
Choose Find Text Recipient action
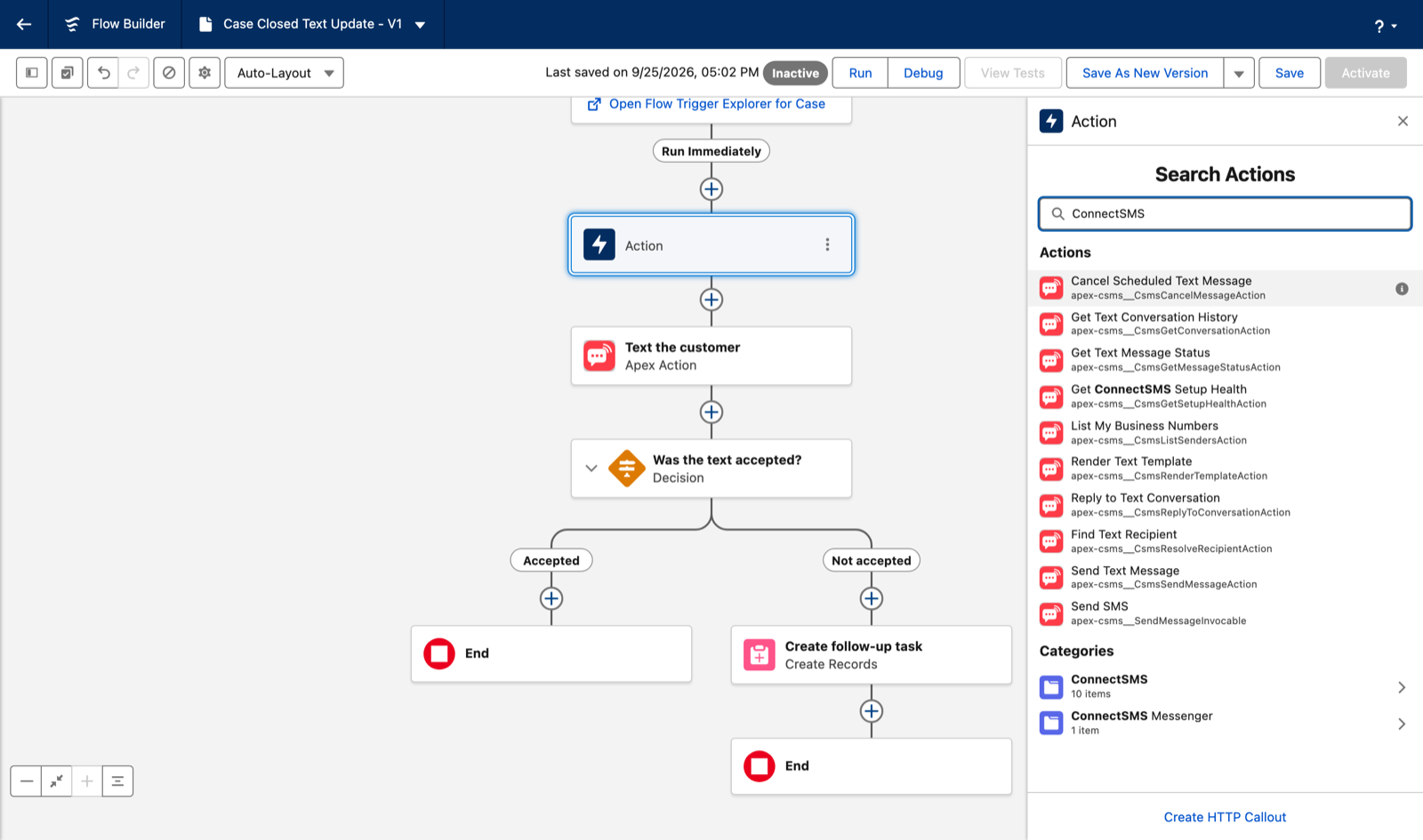[x=1225, y=541]
